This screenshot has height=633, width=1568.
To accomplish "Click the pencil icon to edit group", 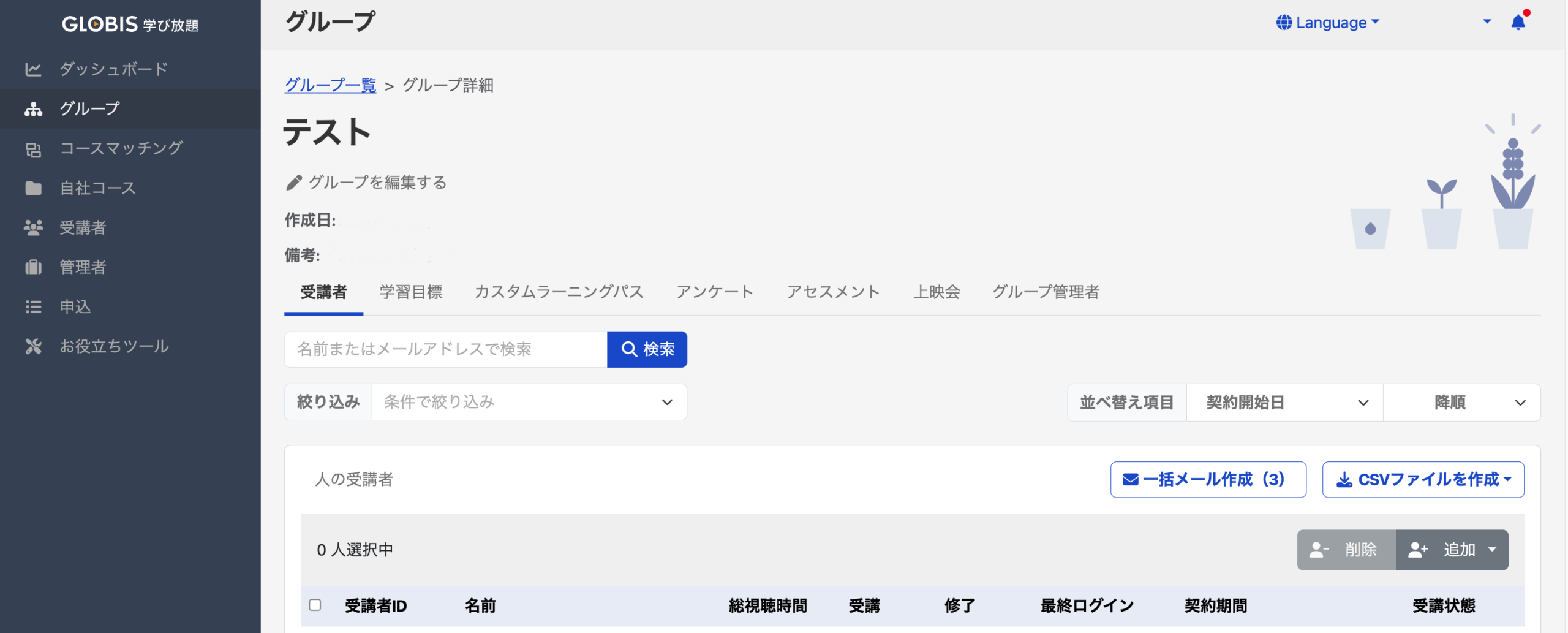I will click(x=294, y=183).
